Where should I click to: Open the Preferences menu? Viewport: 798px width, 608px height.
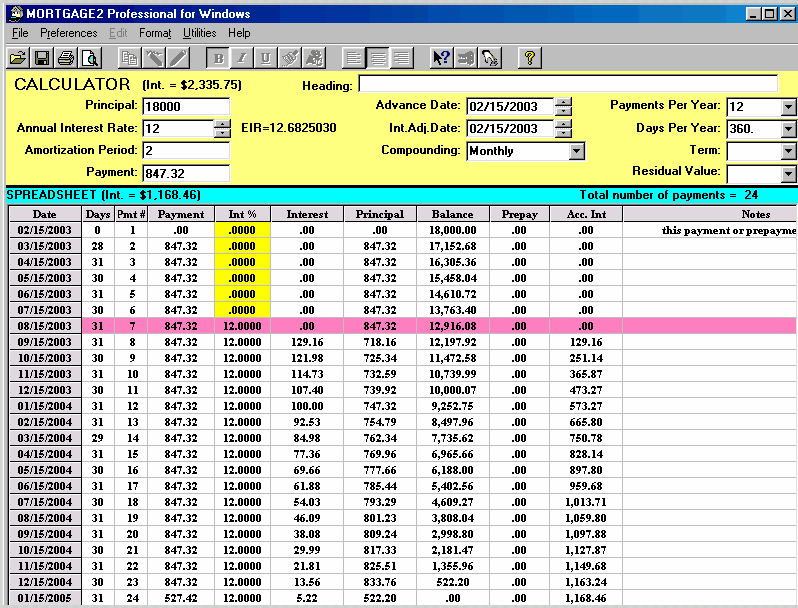coord(69,33)
